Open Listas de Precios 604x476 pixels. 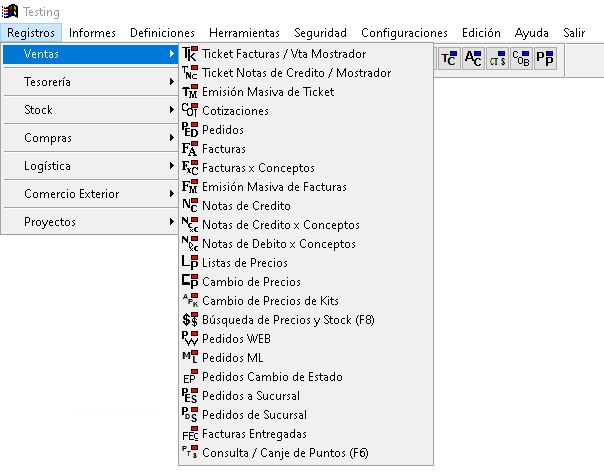click(x=244, y=263)
